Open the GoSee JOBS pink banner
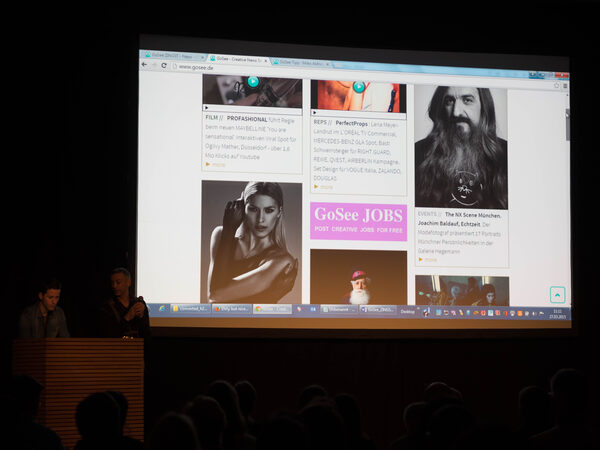600x450 pixels. pos(359,222)
